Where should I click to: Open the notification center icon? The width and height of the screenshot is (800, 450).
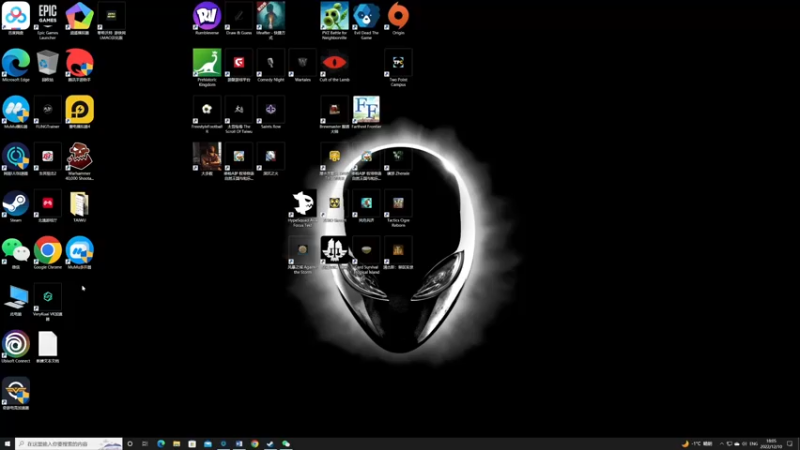click(x=790, y=444)
